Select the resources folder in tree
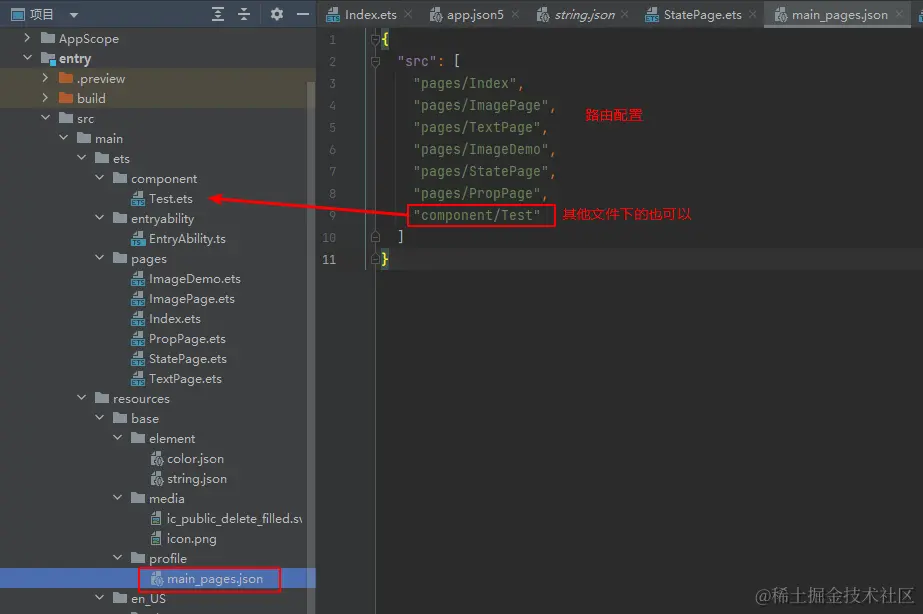This screenshot has height=614, width=923. pyautogui.click(x=141, y=399)
